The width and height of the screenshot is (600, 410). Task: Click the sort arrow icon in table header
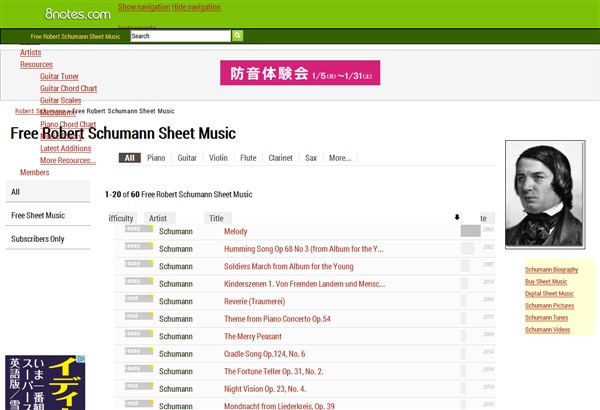coord(457,217)
